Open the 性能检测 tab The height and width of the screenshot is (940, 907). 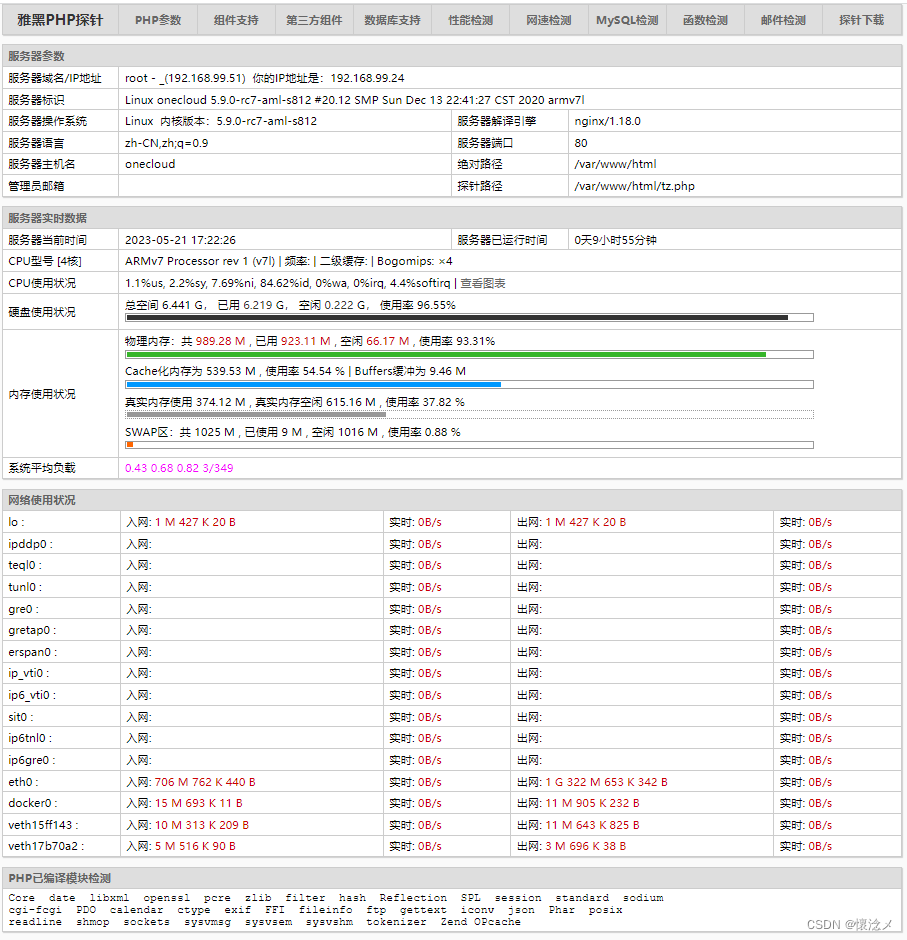click(x=470, y=20)
